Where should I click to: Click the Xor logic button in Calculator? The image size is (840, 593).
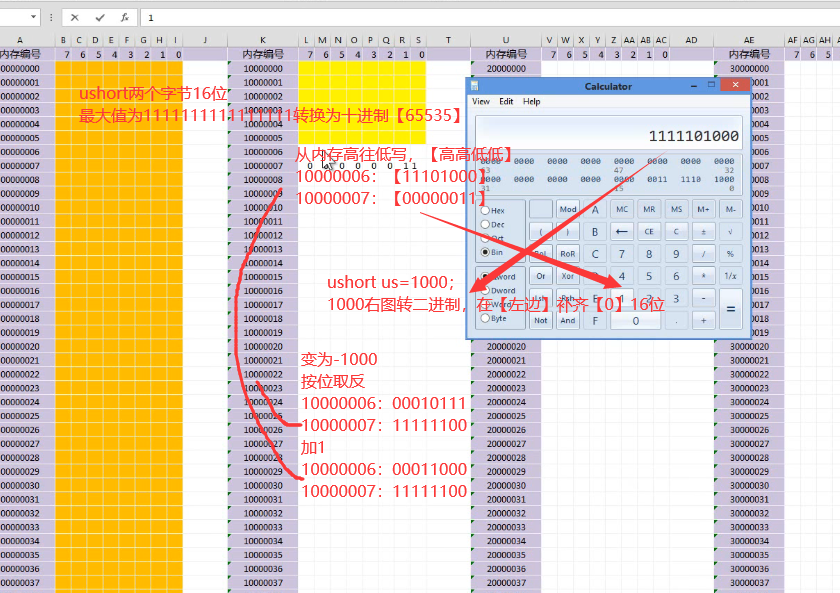coord(568,276)
